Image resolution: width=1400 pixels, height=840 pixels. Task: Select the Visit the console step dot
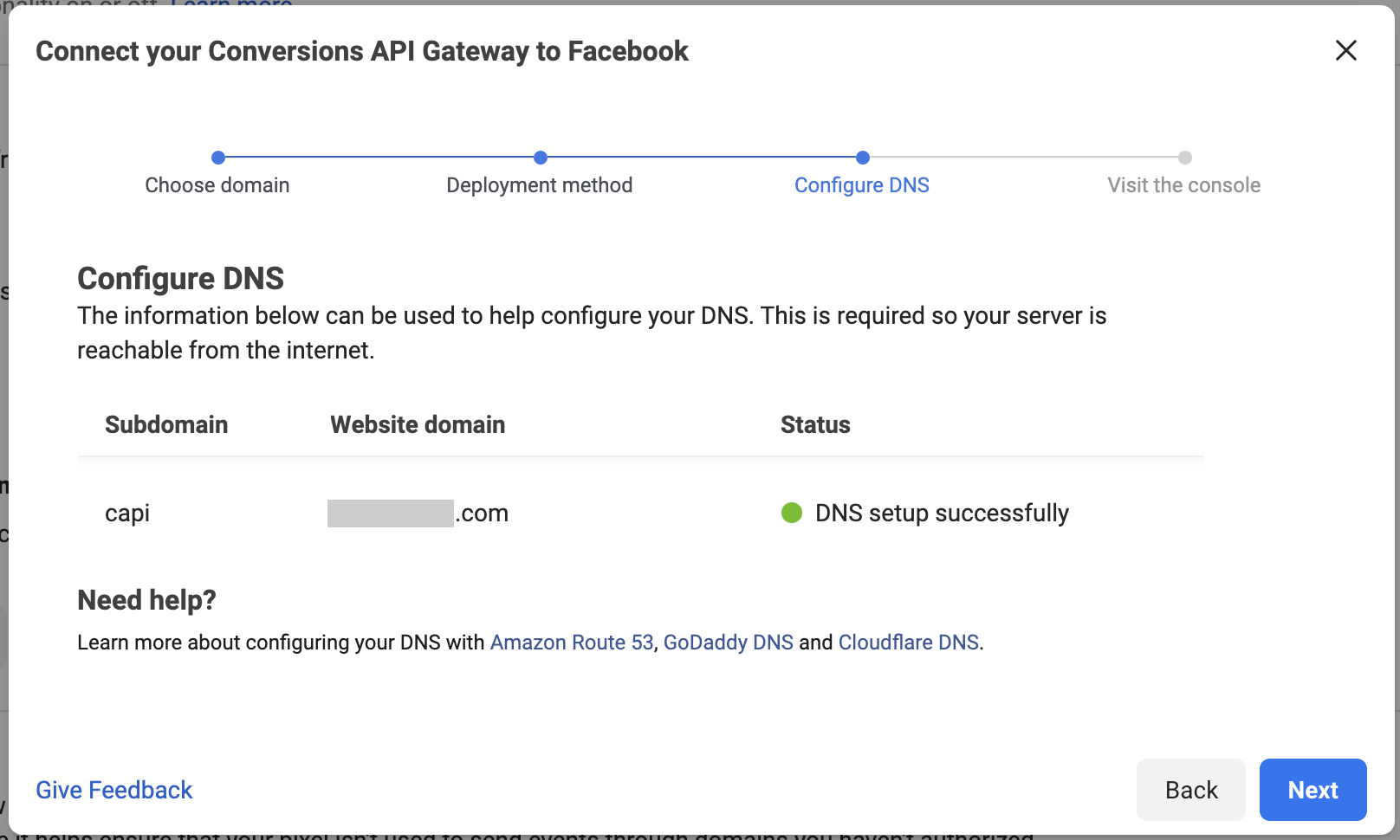click(x=1185, y=158)
